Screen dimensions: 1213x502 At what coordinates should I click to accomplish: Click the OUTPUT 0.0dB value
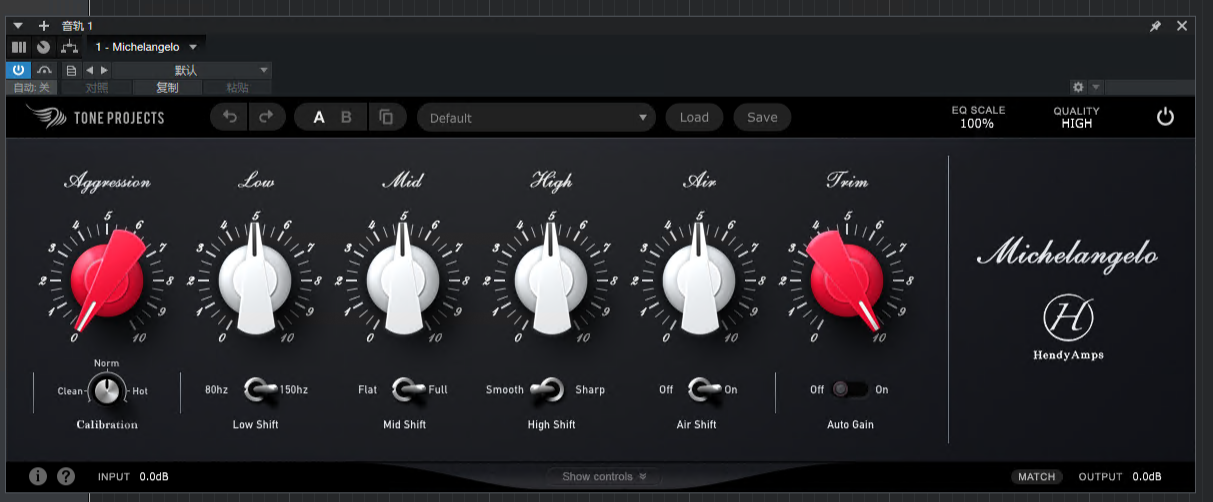[1146, 477]
